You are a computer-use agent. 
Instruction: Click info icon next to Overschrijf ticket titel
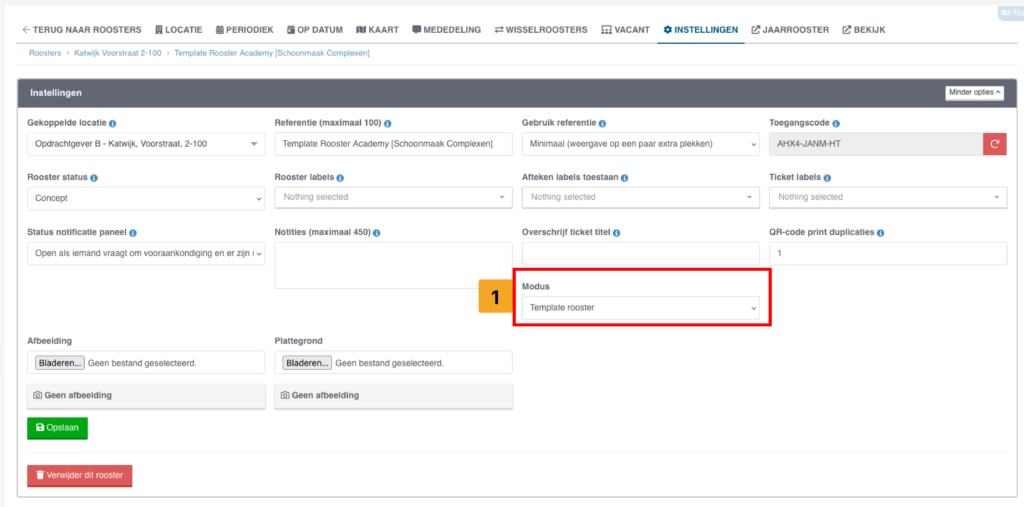(x=617, y=233)
